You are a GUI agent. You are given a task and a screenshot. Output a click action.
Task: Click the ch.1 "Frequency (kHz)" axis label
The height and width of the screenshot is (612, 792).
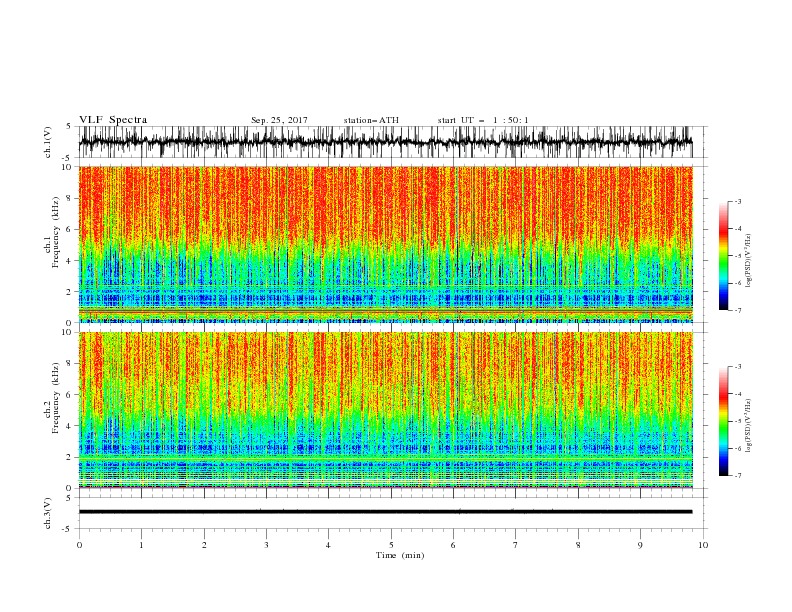coord(56,232)
